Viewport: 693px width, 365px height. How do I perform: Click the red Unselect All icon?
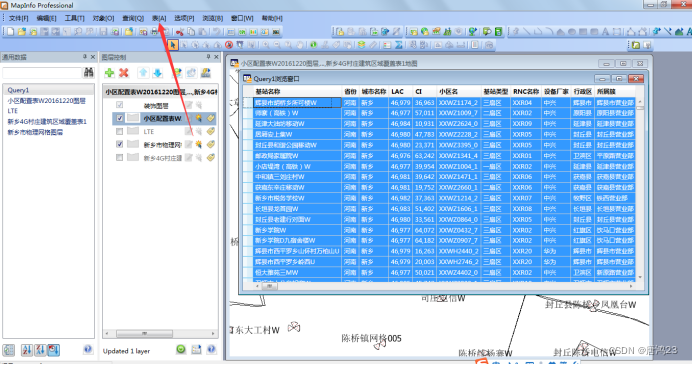(x=228, y=45)
